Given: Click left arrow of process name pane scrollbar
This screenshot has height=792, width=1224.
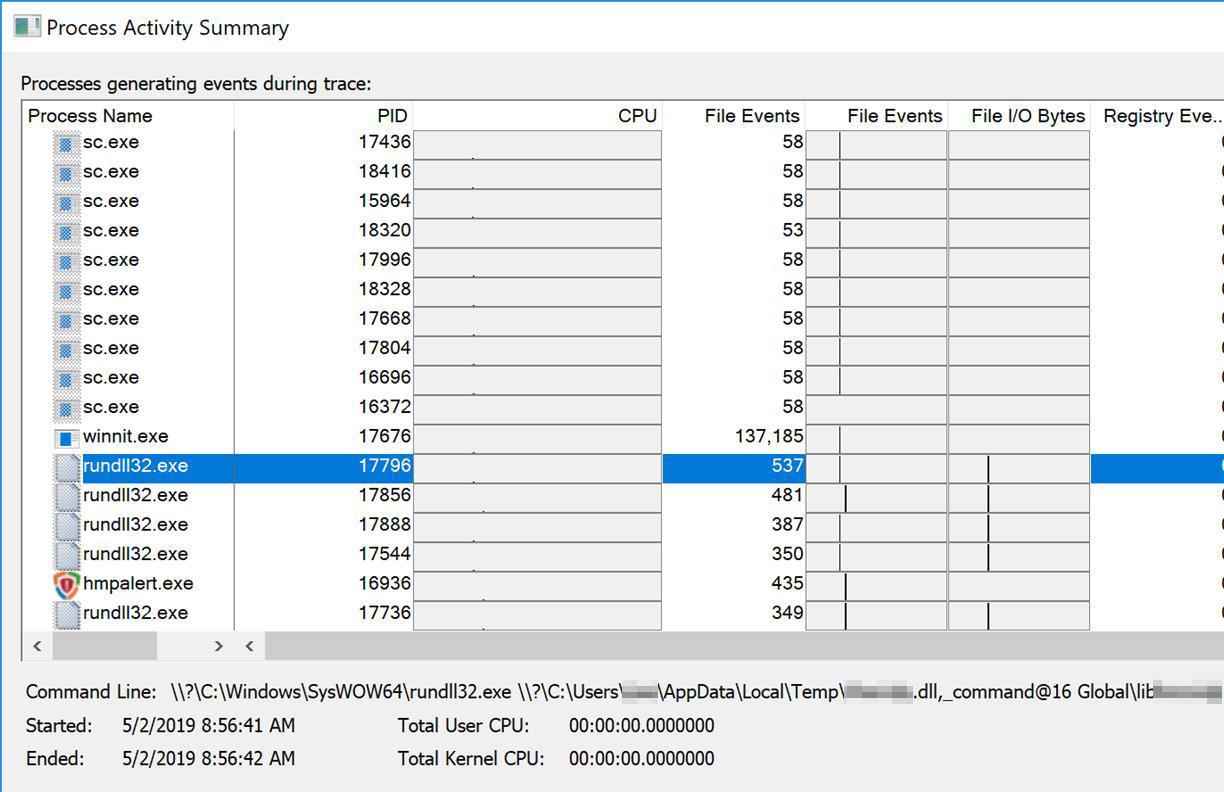Looking at the screenshot, I should point(37,646).
